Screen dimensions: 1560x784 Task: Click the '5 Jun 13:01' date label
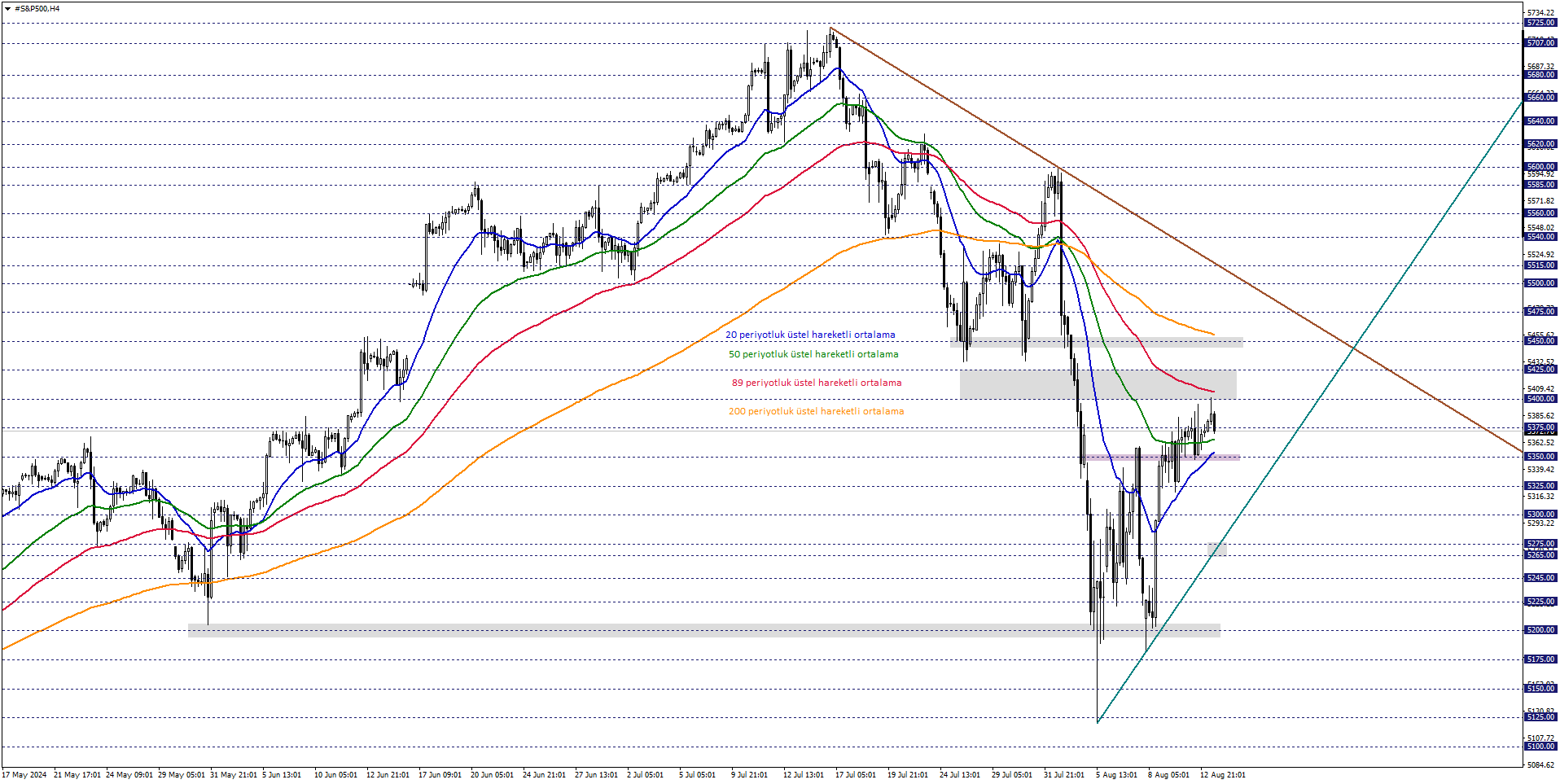pyautogui.click(x=282, y=775)
